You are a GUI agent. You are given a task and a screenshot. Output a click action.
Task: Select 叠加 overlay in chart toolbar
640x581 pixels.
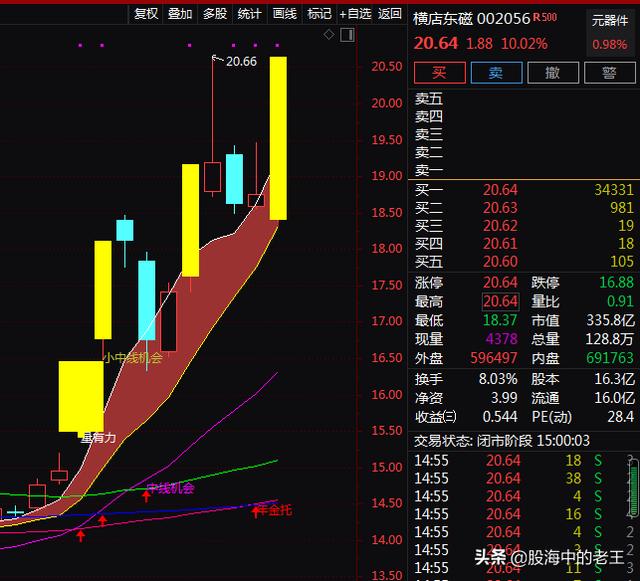(181, 13)
